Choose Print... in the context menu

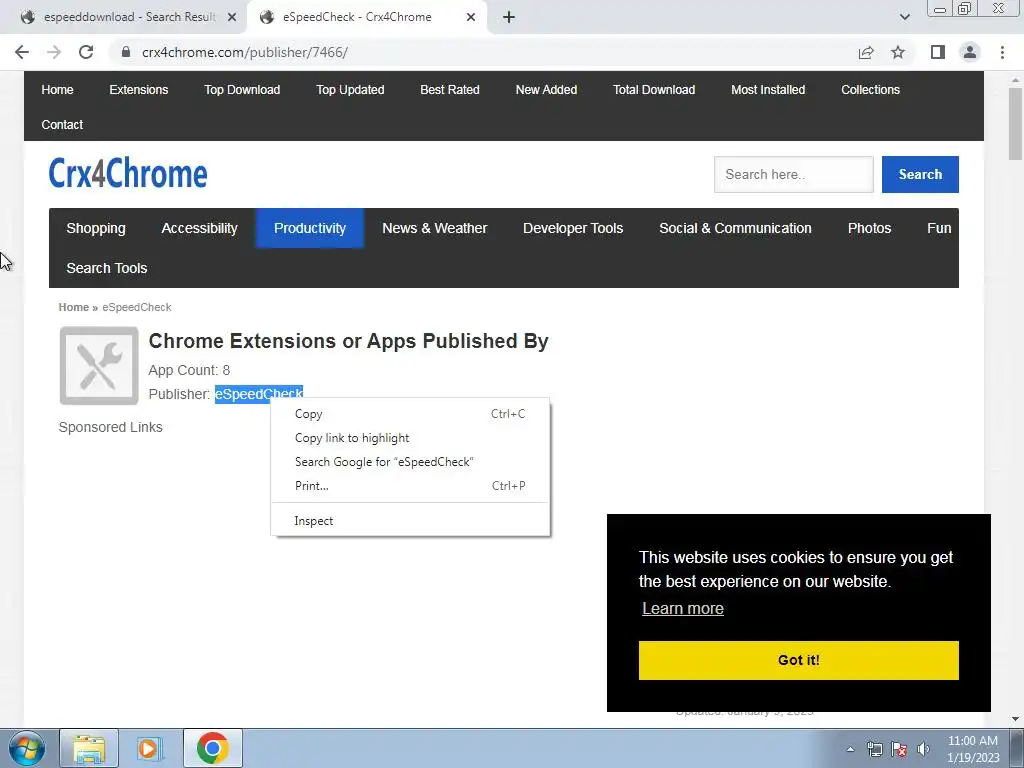pyautogui.click(x=410, y=486)
